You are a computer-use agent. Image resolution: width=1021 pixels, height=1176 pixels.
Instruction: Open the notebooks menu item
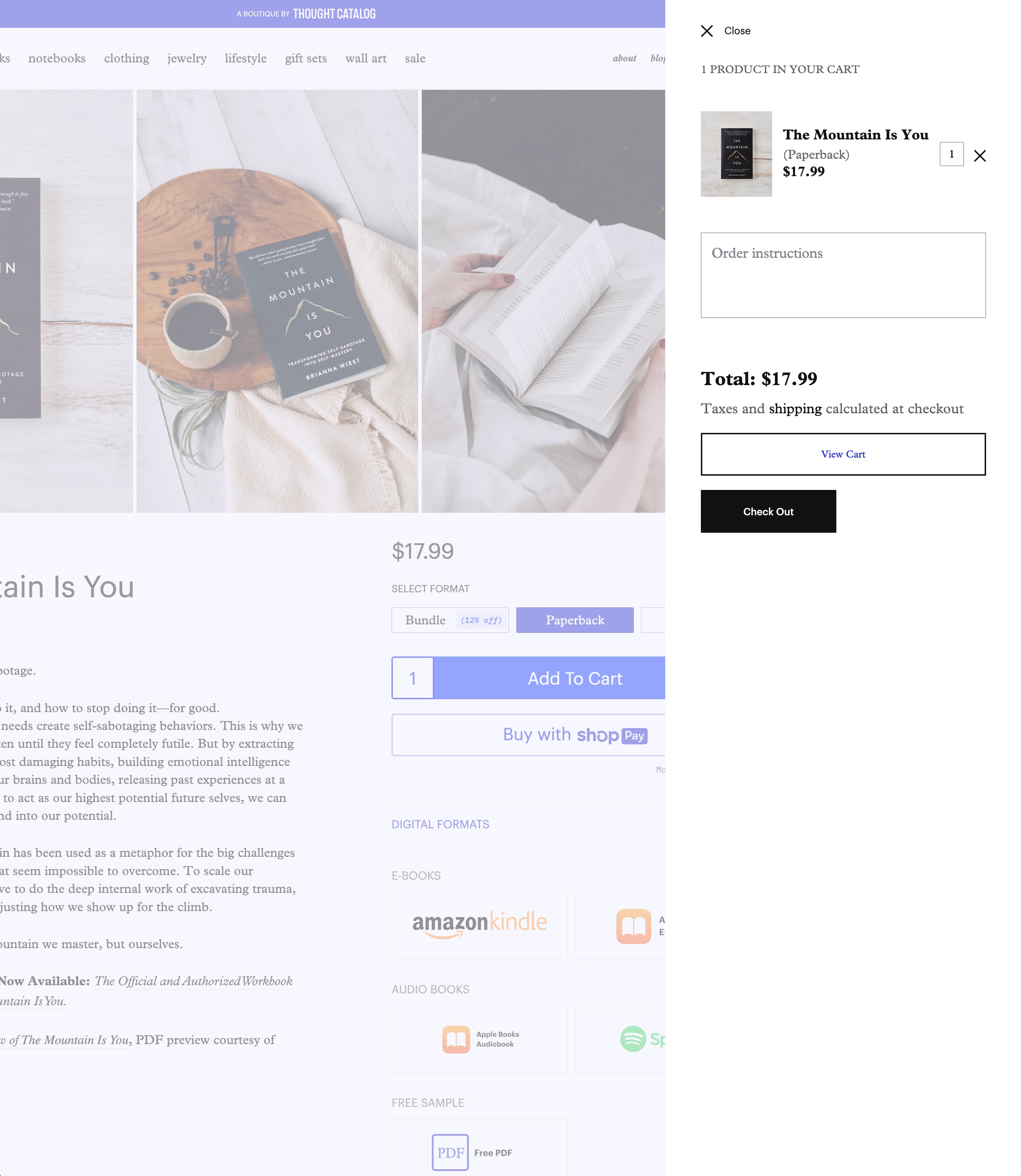pos(57,59)
